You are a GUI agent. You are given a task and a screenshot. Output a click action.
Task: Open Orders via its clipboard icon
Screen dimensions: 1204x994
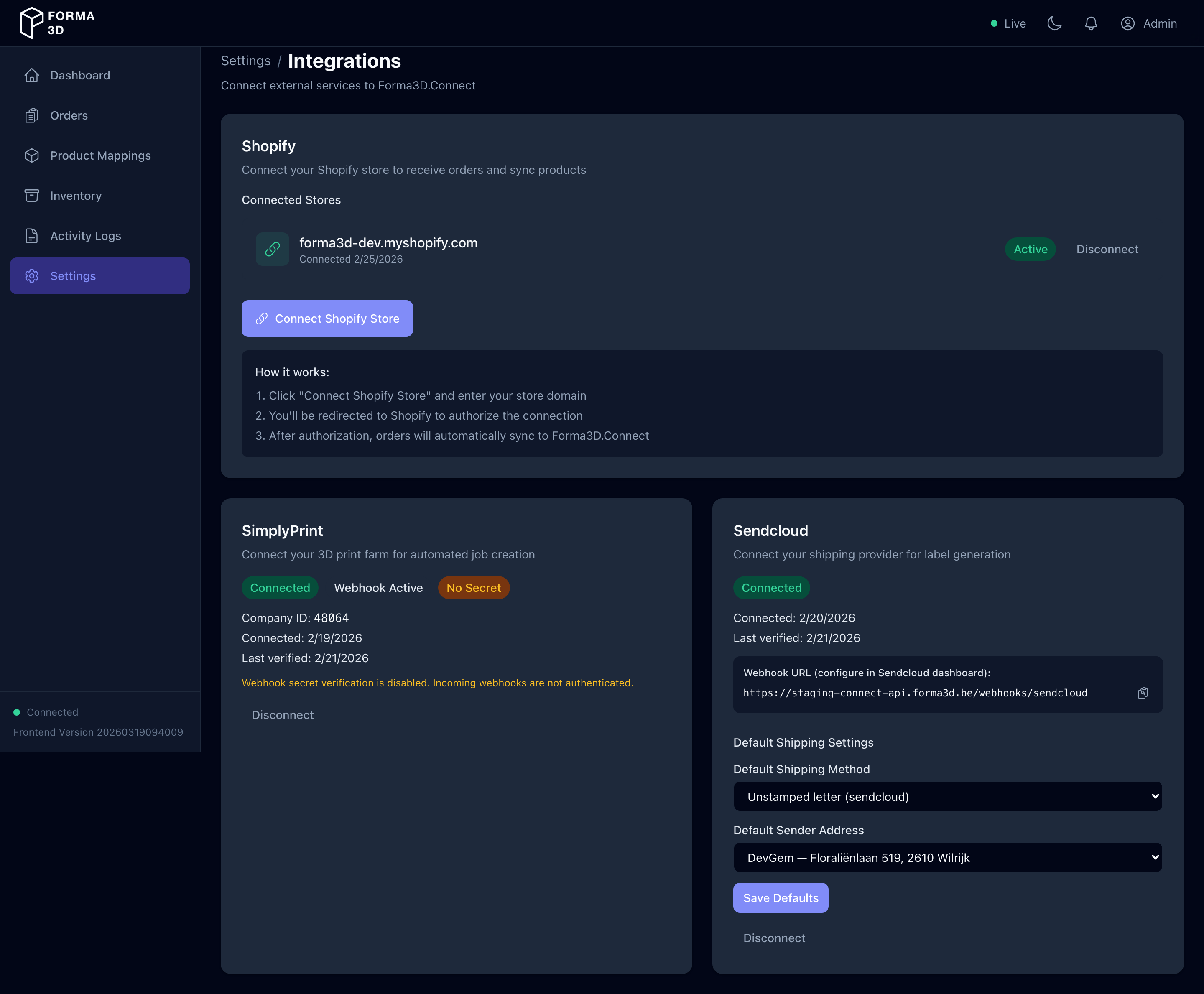point(32,115)
